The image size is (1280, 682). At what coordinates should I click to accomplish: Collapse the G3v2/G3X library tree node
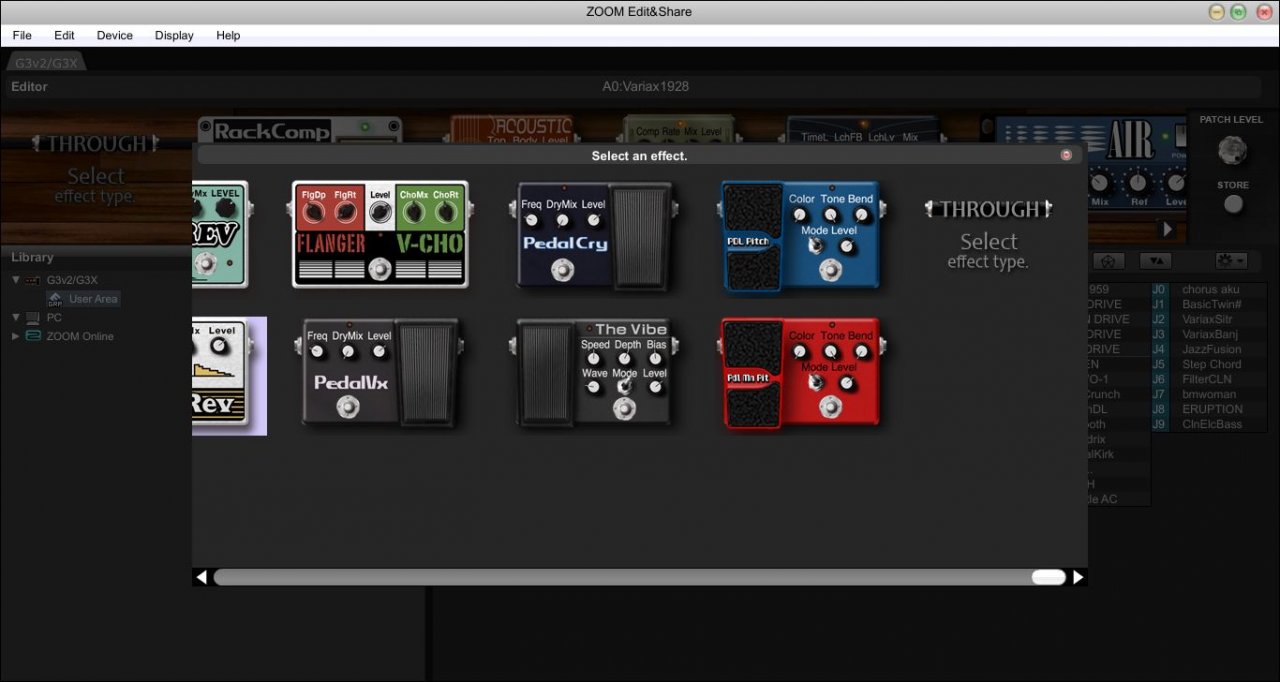point(15,280)
